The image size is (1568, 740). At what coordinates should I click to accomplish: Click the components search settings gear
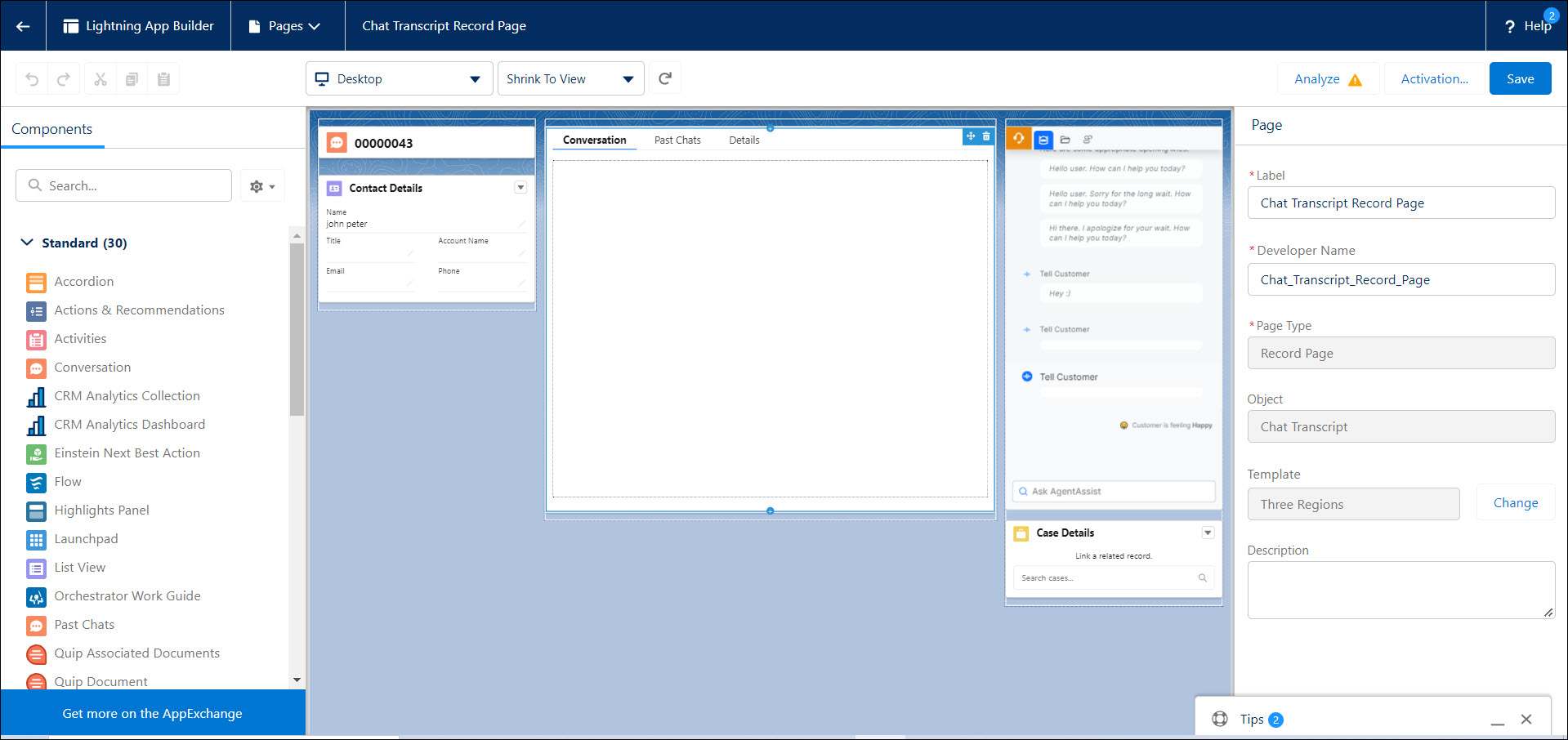(x=257, y=185)
